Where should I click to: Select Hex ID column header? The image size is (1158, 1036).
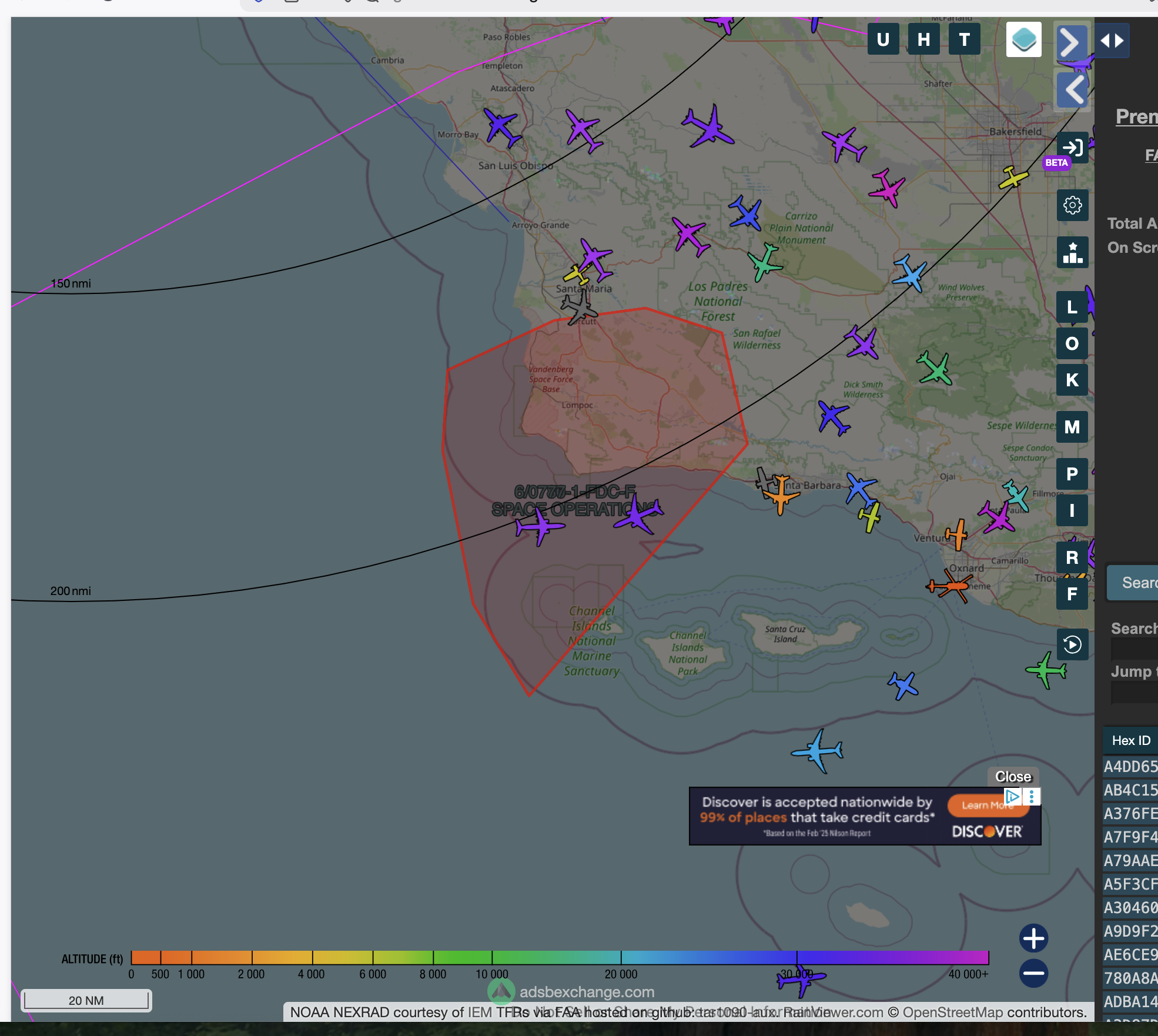pyautogui.click(x=1130, y=741)
